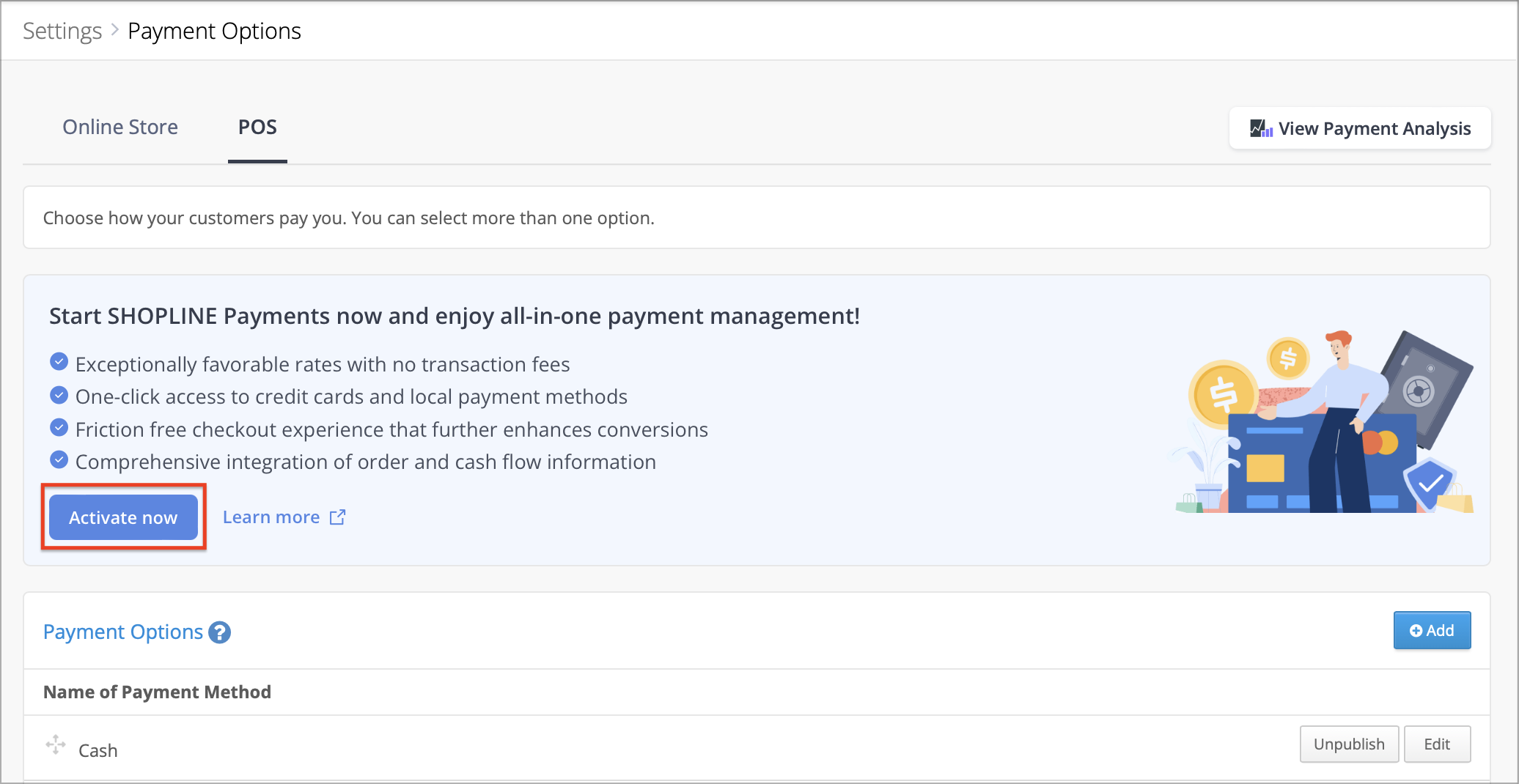Open View Payment Analysis
Screen dimensions: 1519x784
(1360, 129)
